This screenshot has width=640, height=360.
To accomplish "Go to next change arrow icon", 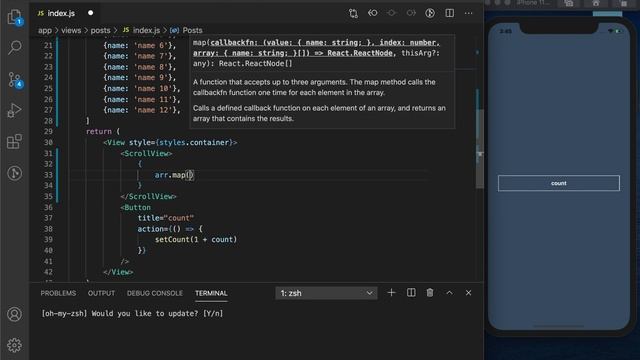I will tap(411, 13).
